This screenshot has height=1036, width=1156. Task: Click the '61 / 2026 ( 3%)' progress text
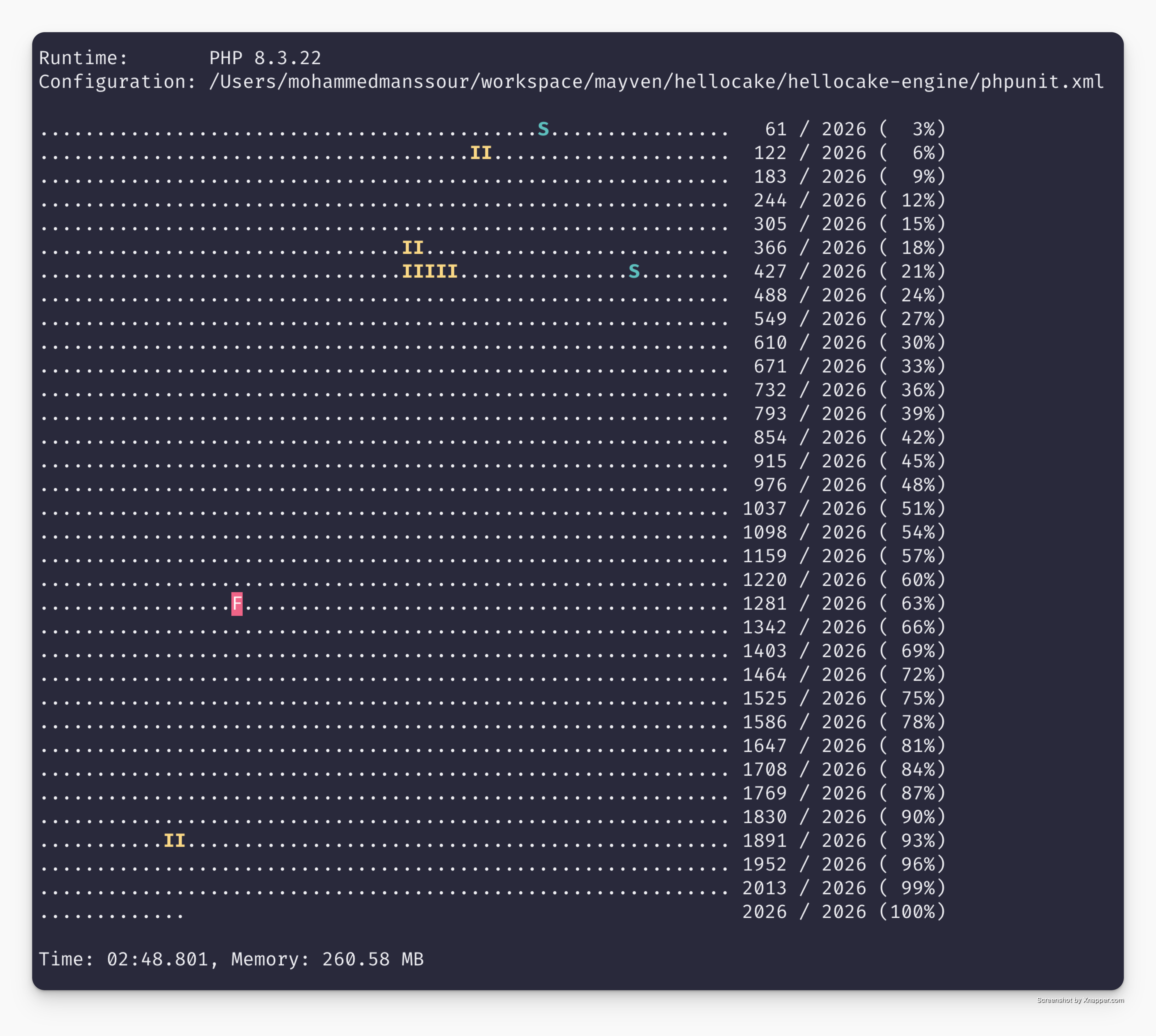(855, 129)
